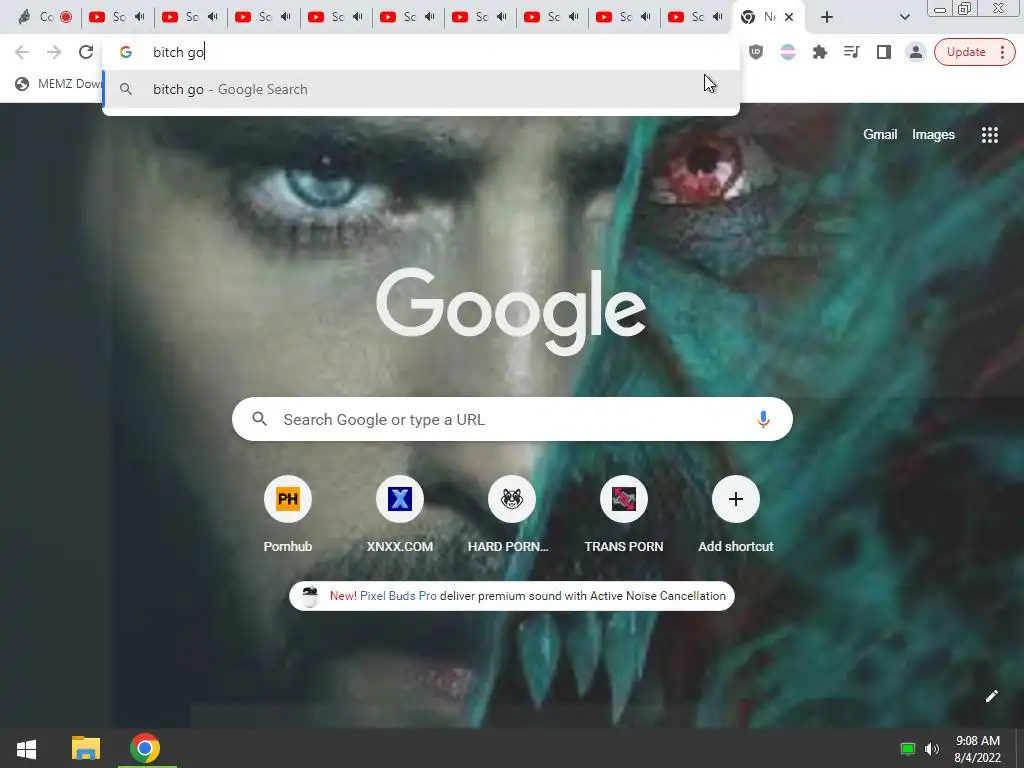Click the forward navigation arrow
This screenshot has height=768, width=1024.
54,52
